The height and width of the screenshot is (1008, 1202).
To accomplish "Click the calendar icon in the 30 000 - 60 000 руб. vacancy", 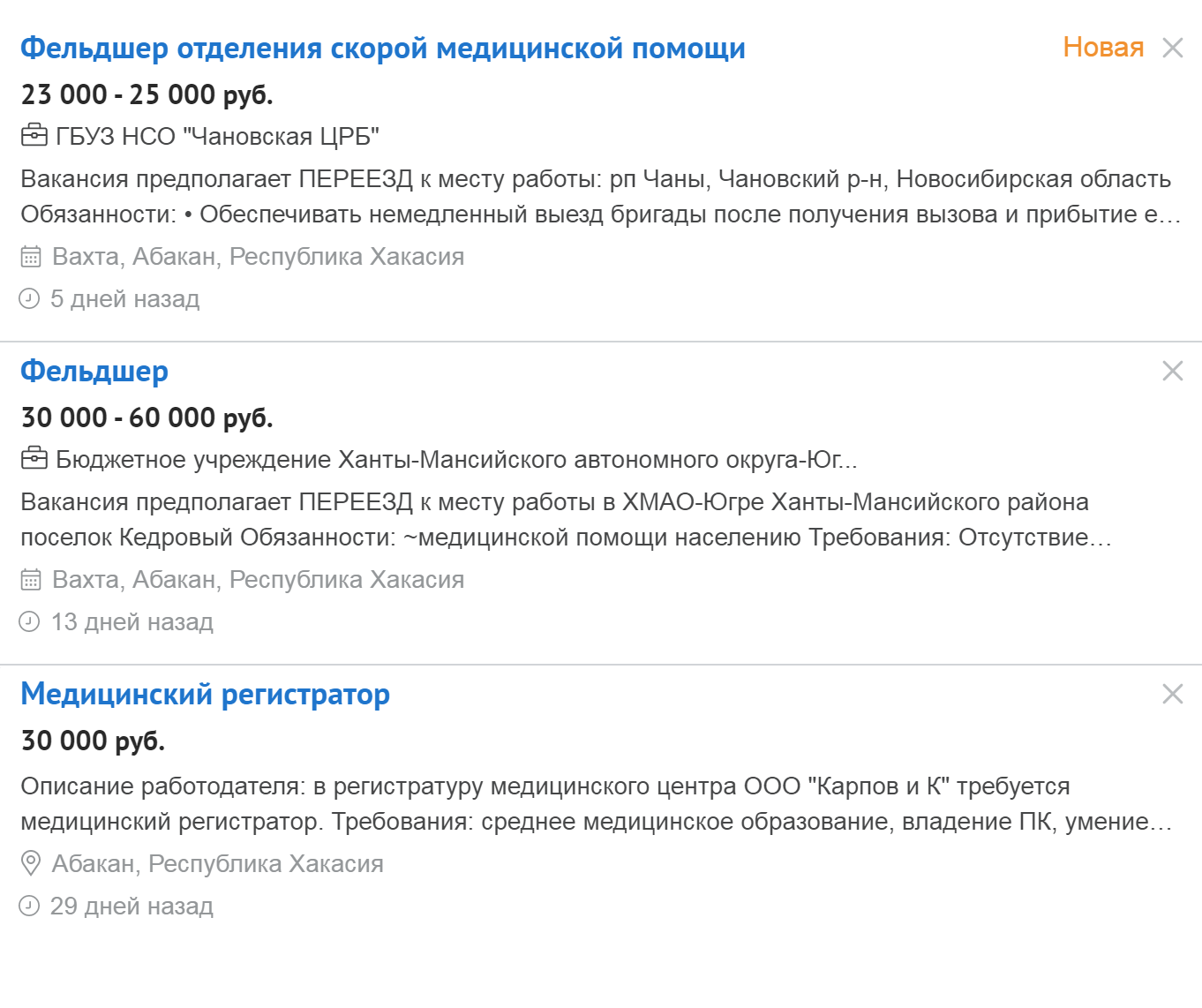I will (31, 580).
